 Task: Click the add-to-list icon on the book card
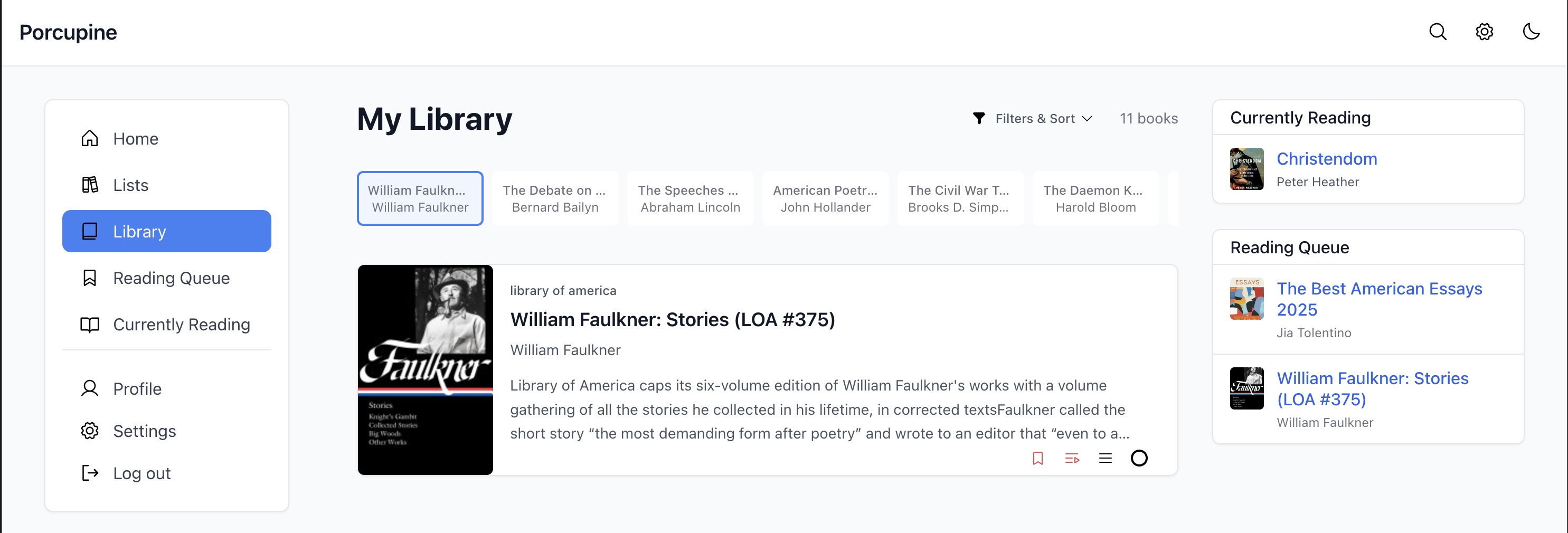pyautogui.click(x=1072, y=458)
